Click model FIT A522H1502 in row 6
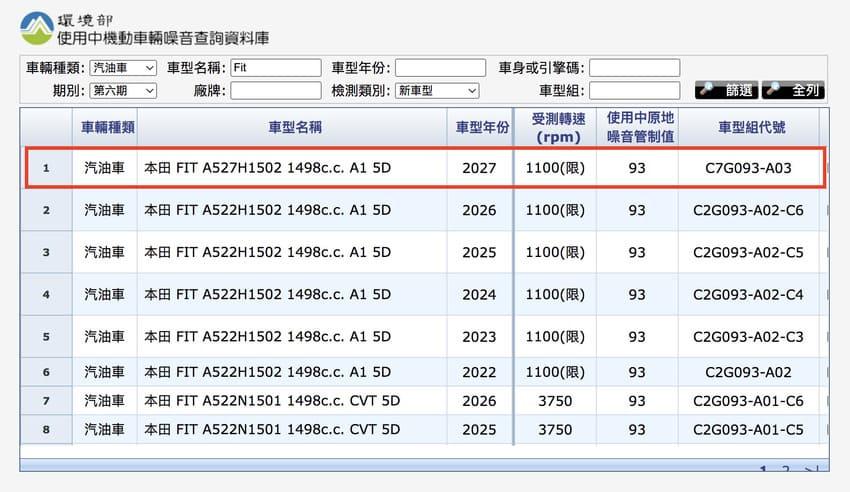The image size is (850, 492). coord(267,372)
